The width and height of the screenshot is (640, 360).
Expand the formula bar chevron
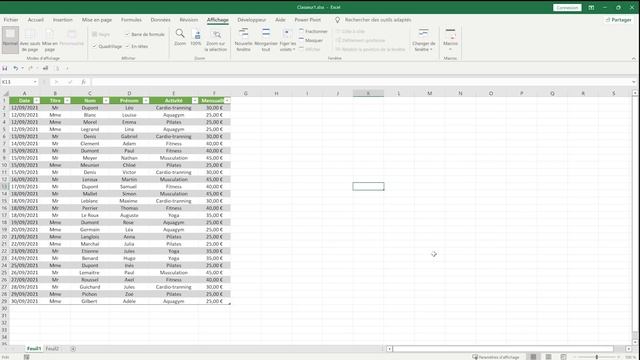pos(633,82)
